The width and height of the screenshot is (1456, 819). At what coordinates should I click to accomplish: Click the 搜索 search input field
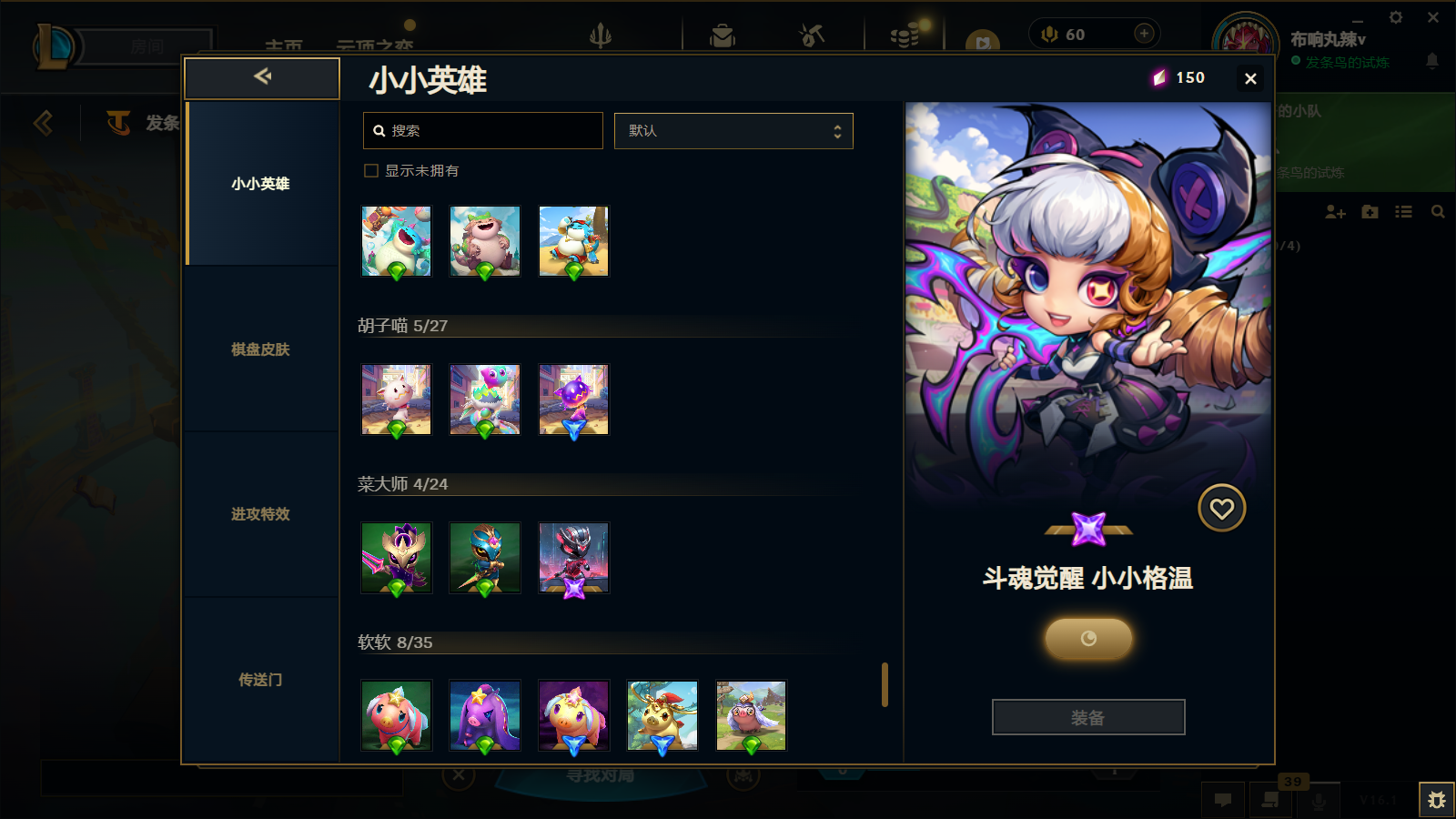coord(483,131)
